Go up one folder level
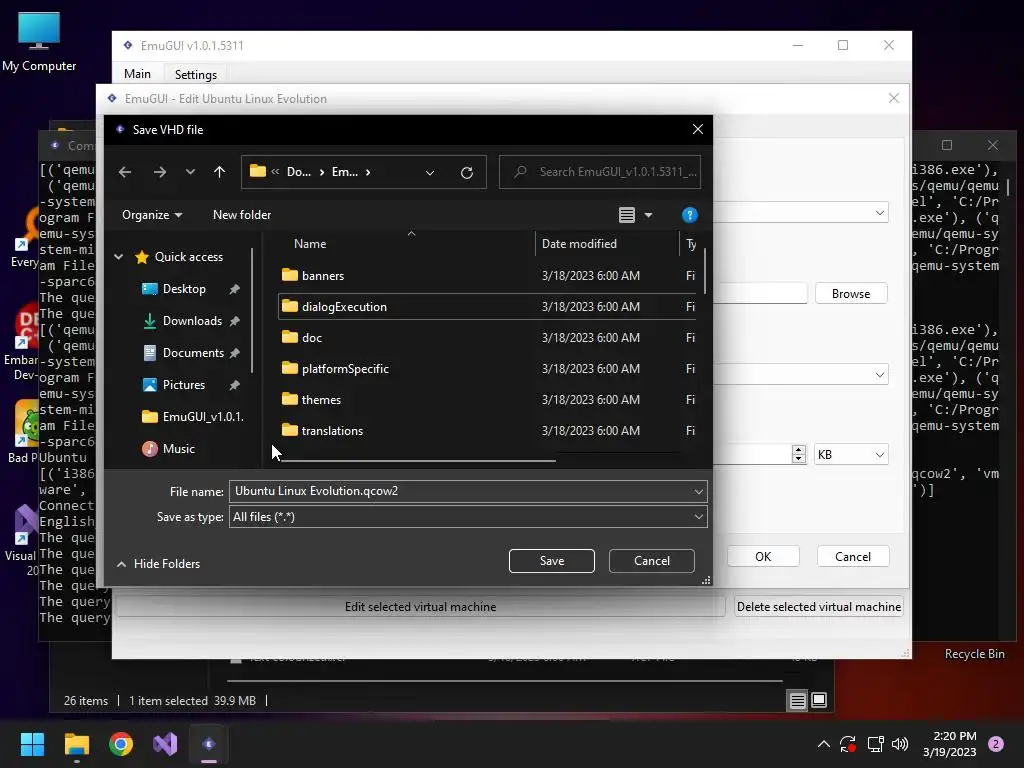This screenshot has height=768, width=1024. 219,172
